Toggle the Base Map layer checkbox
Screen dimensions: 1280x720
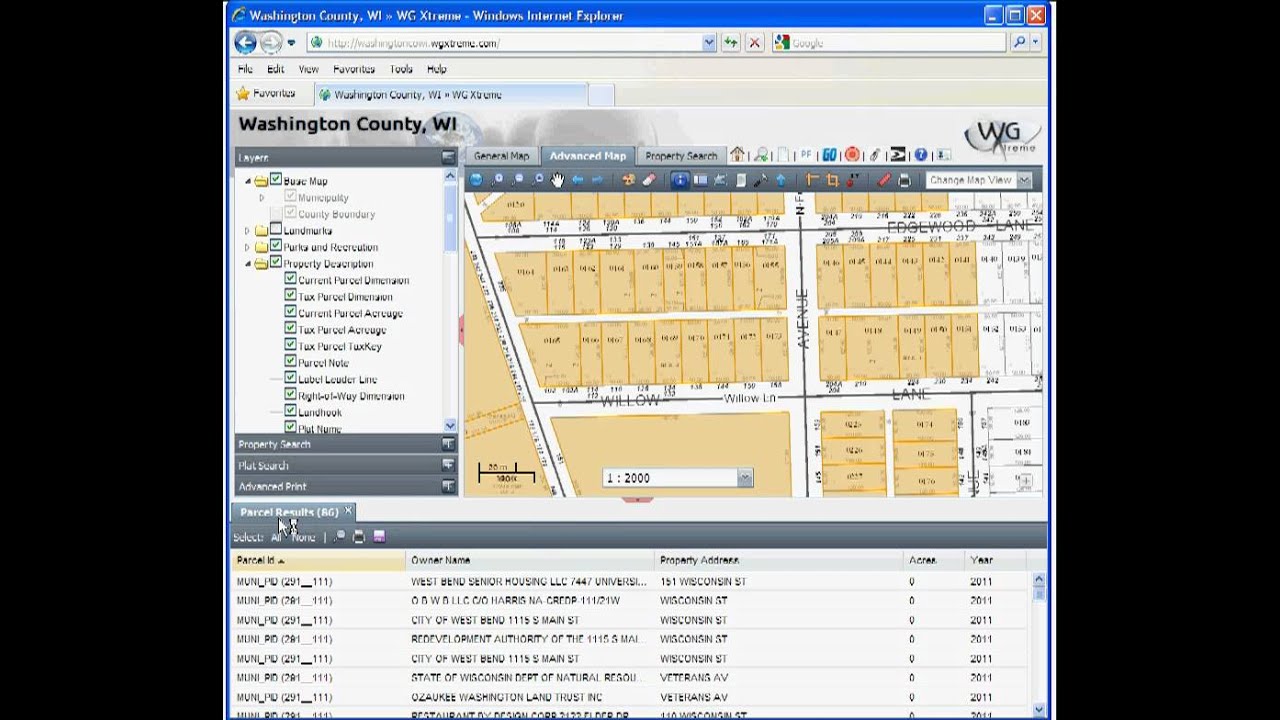(276, 180)
